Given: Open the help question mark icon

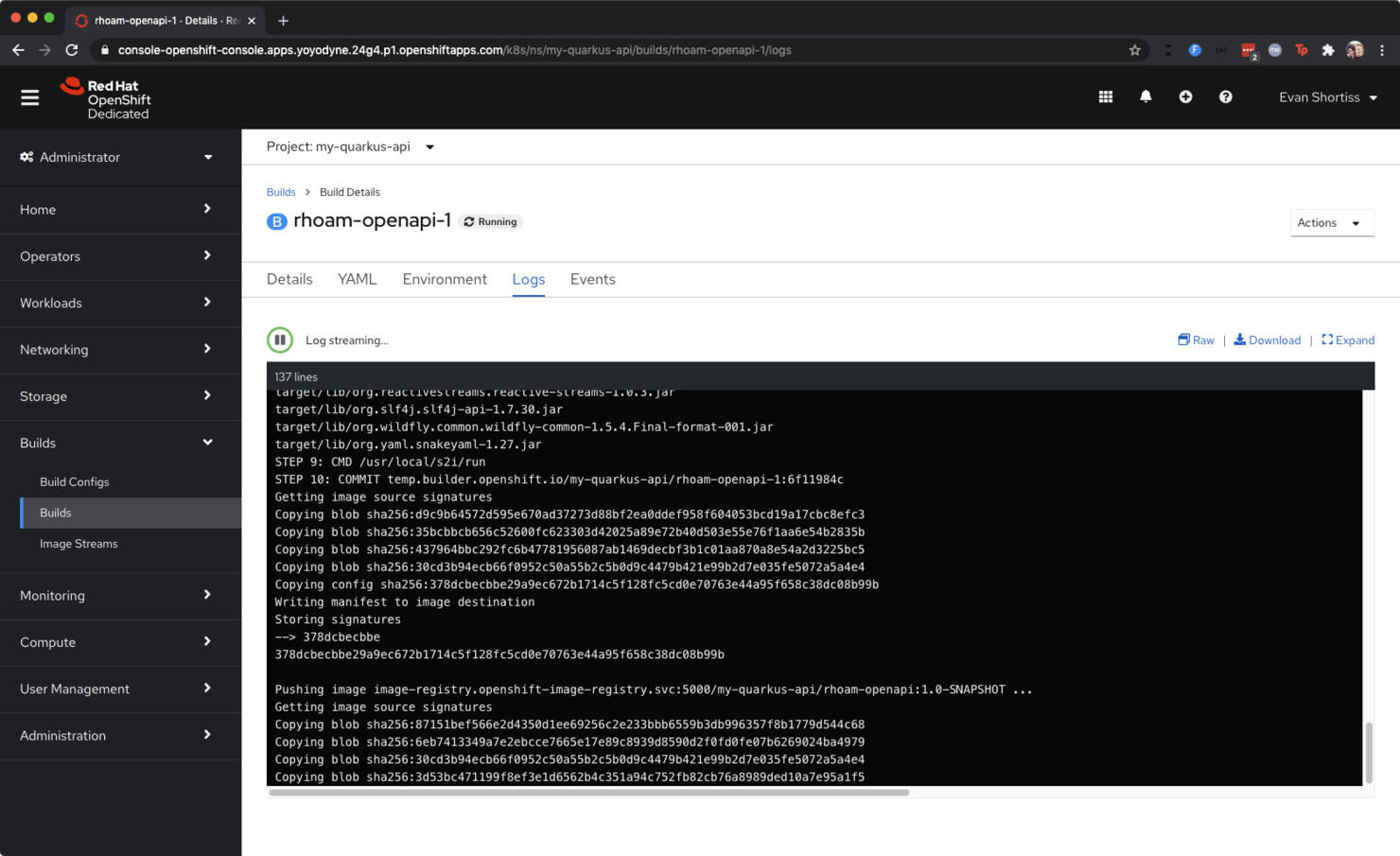Looking at the screenshot, I should pyautogui.click(x=1225, y=96).
